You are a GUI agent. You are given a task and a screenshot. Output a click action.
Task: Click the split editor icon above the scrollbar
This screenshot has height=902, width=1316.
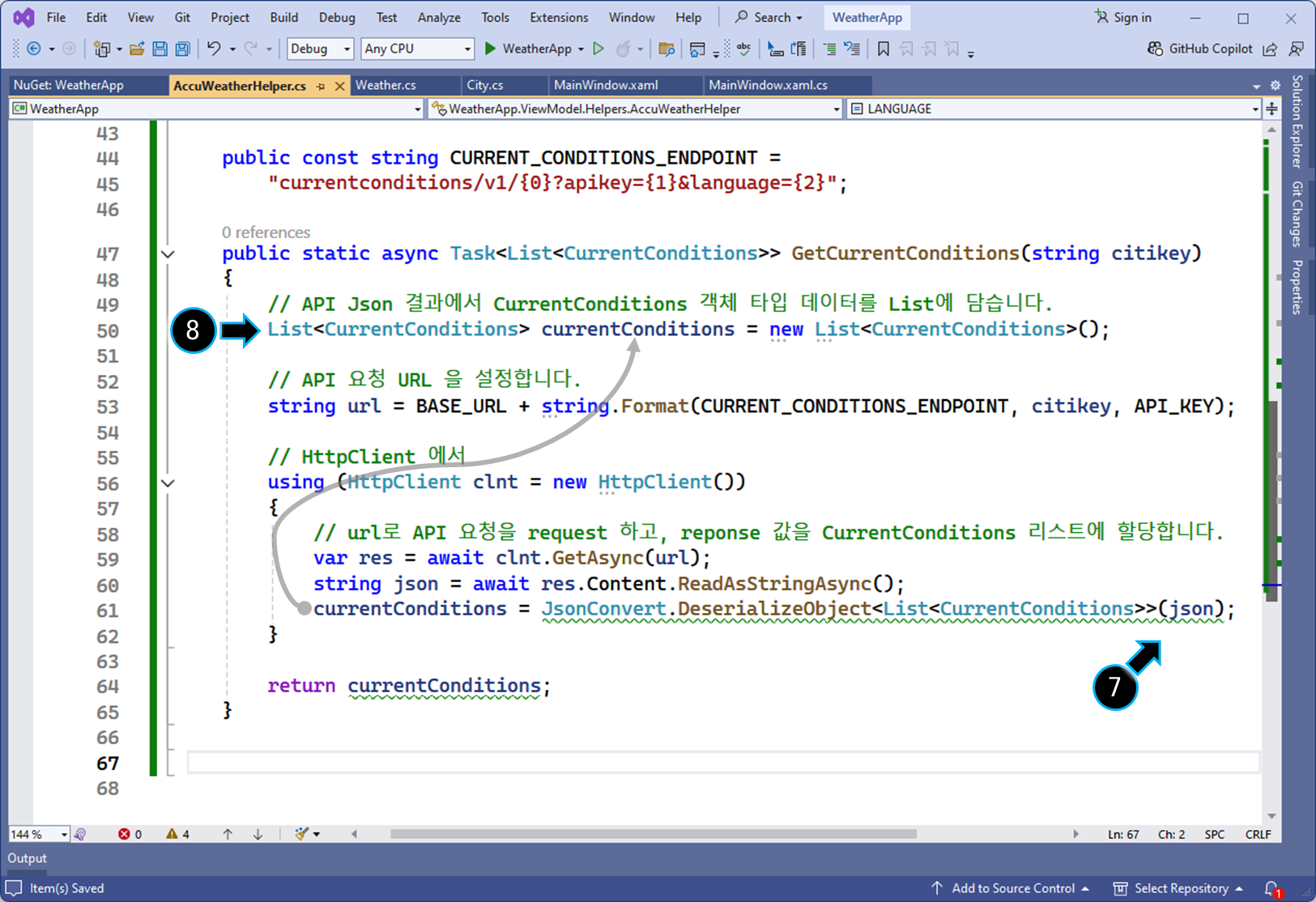1271,108
